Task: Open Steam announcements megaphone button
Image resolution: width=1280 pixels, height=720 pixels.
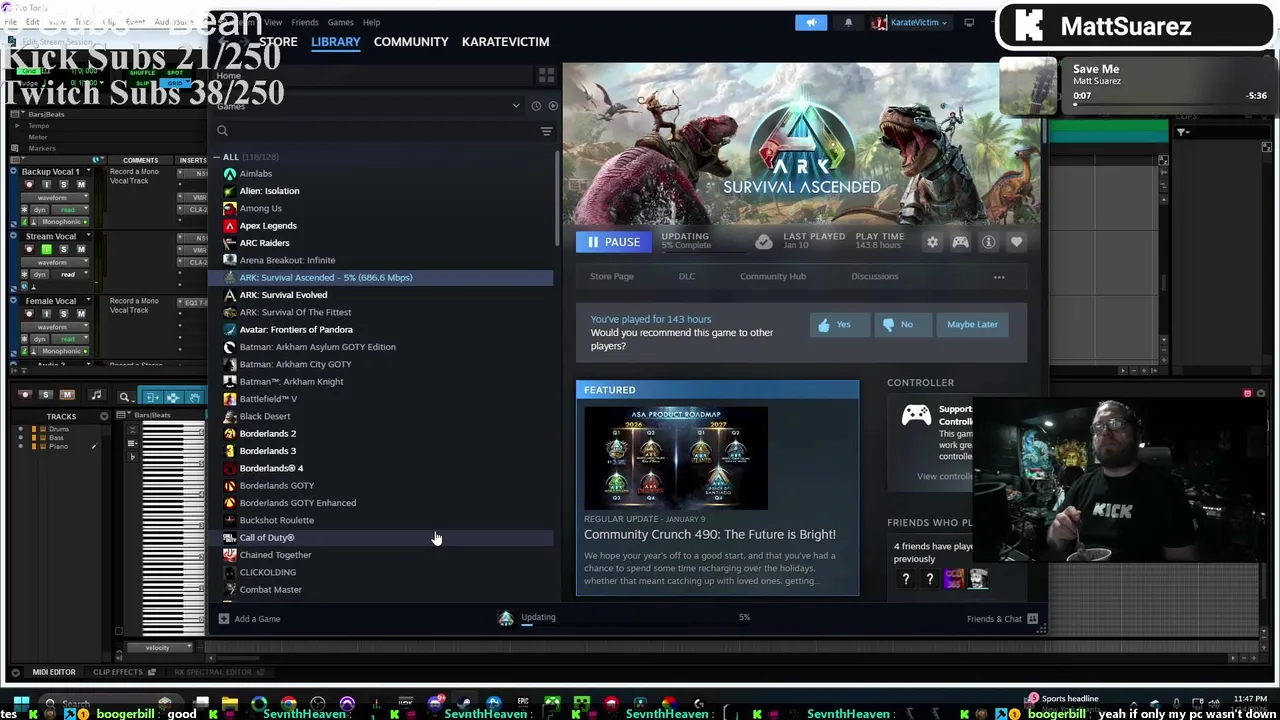Action: coord(811,22)
